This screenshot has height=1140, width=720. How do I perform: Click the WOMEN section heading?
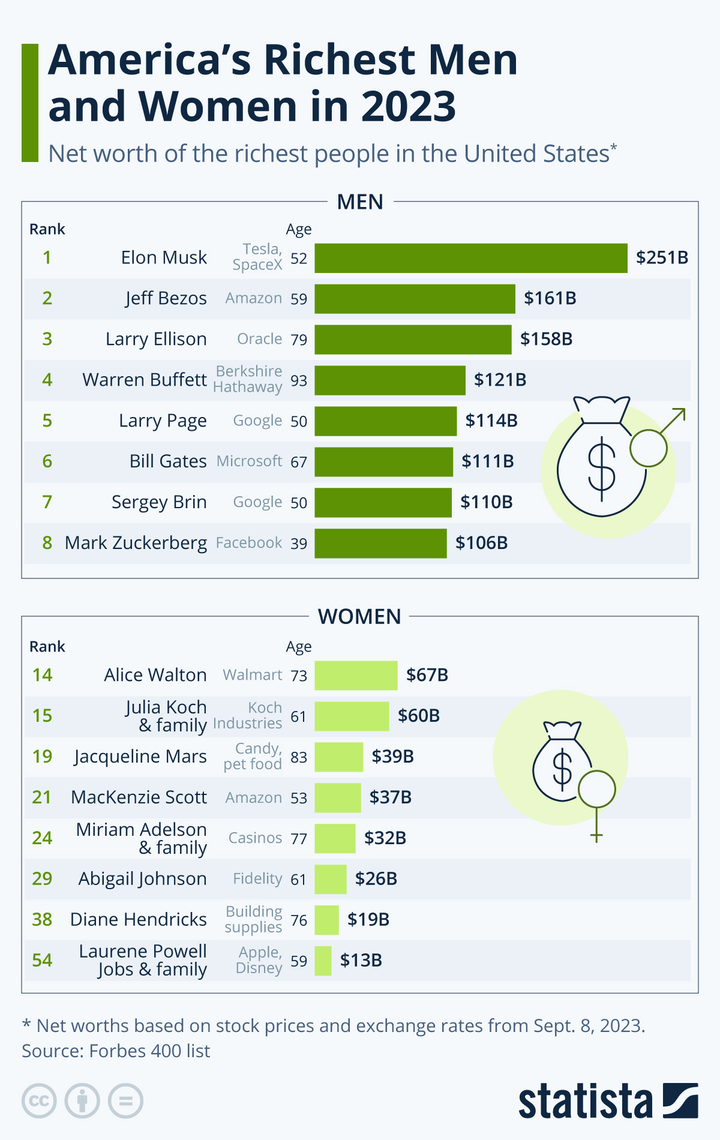pos(359,616)
